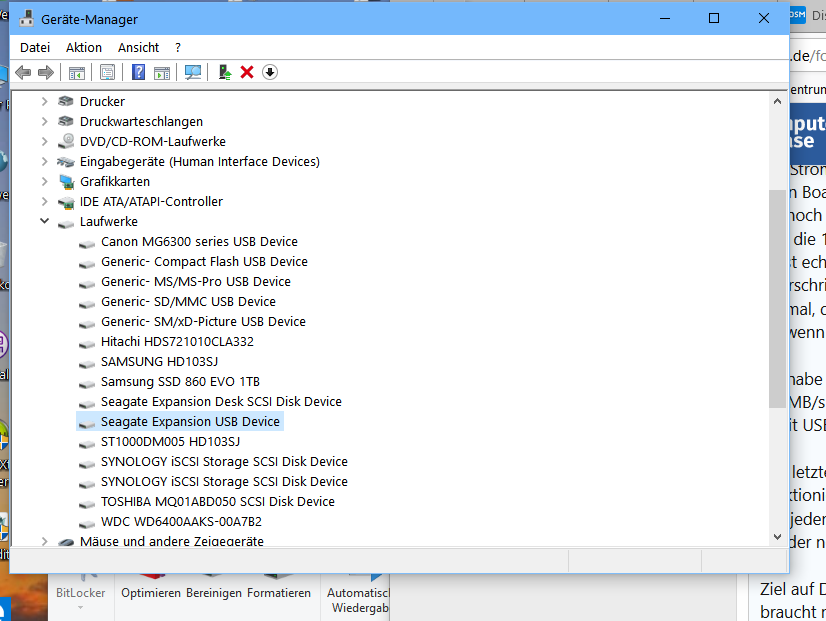
Task: Click drive icon next to TOSHIBA MQ01ABD050
Action: point(87,503)
